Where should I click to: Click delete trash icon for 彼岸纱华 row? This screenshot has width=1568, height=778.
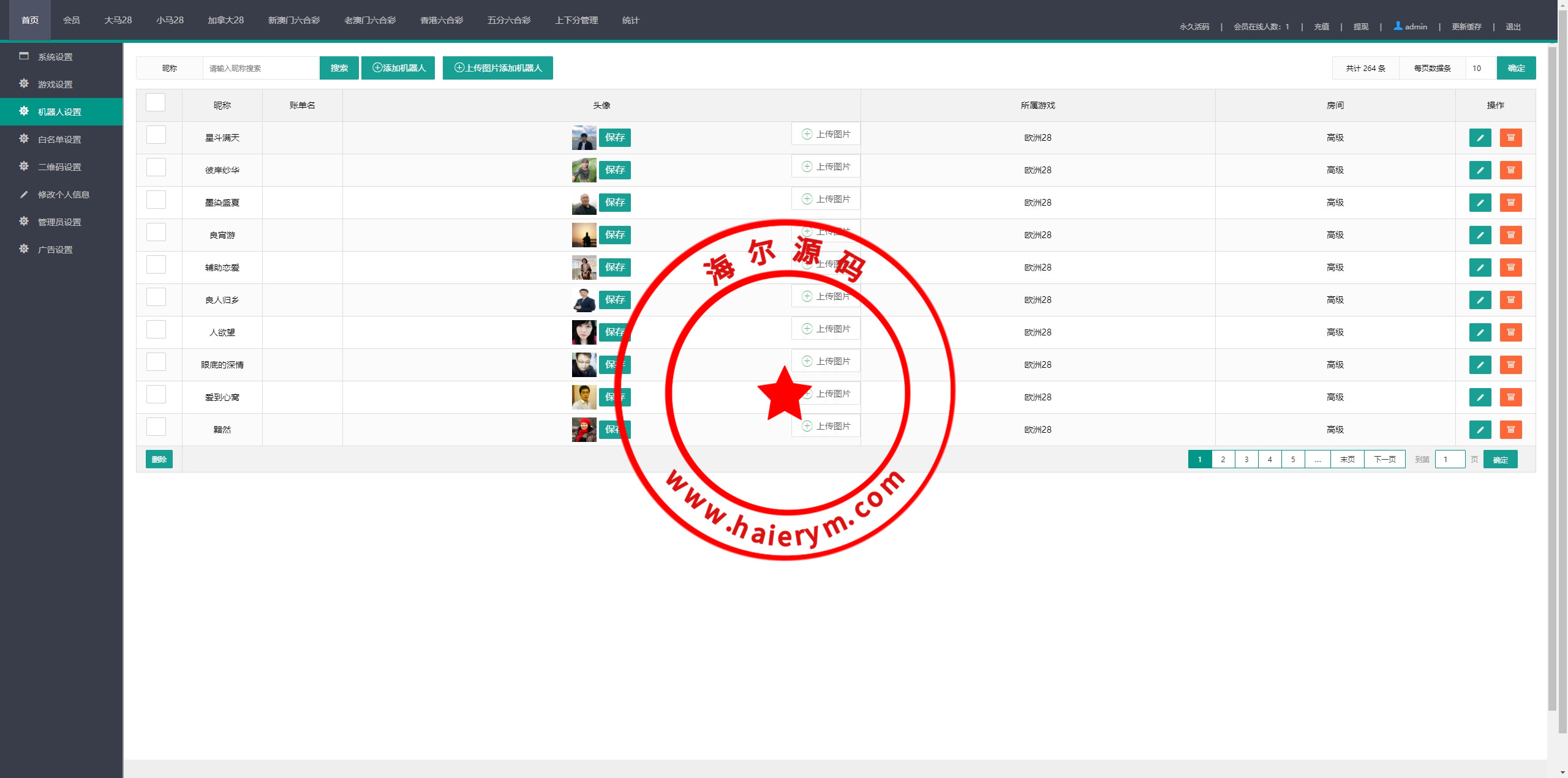[1510, 170]
